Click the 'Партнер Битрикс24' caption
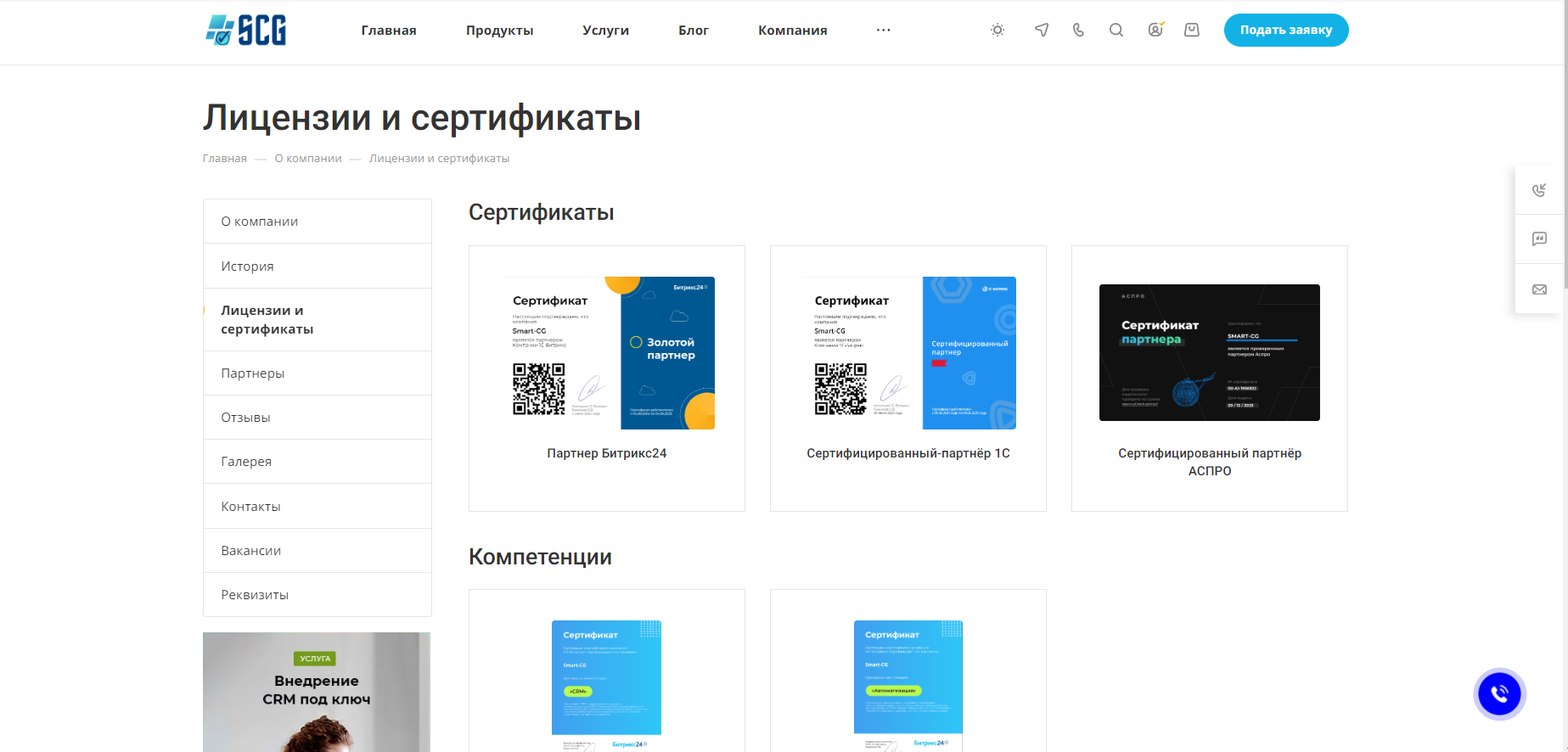This screenshot has width=1568, height=752. [607, 453]
